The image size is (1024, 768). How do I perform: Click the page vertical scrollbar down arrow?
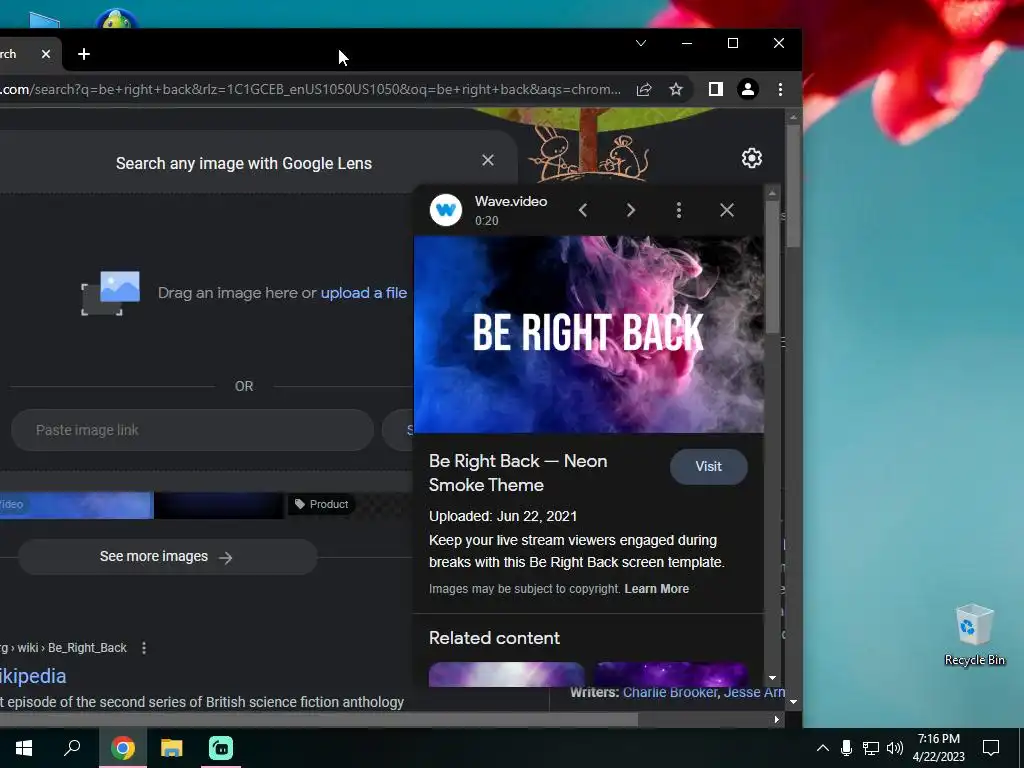(x=793, y=702)
